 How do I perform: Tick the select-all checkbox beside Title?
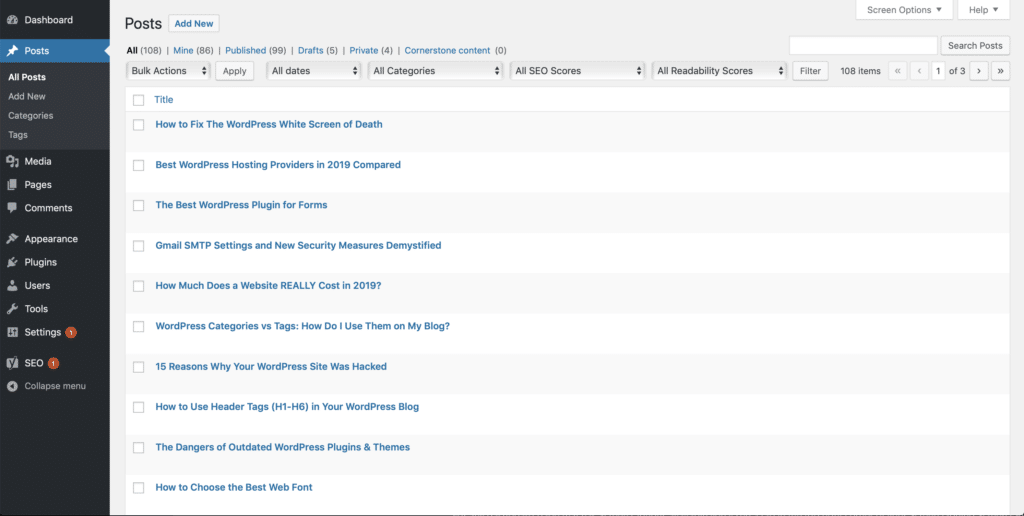point(138,100)
